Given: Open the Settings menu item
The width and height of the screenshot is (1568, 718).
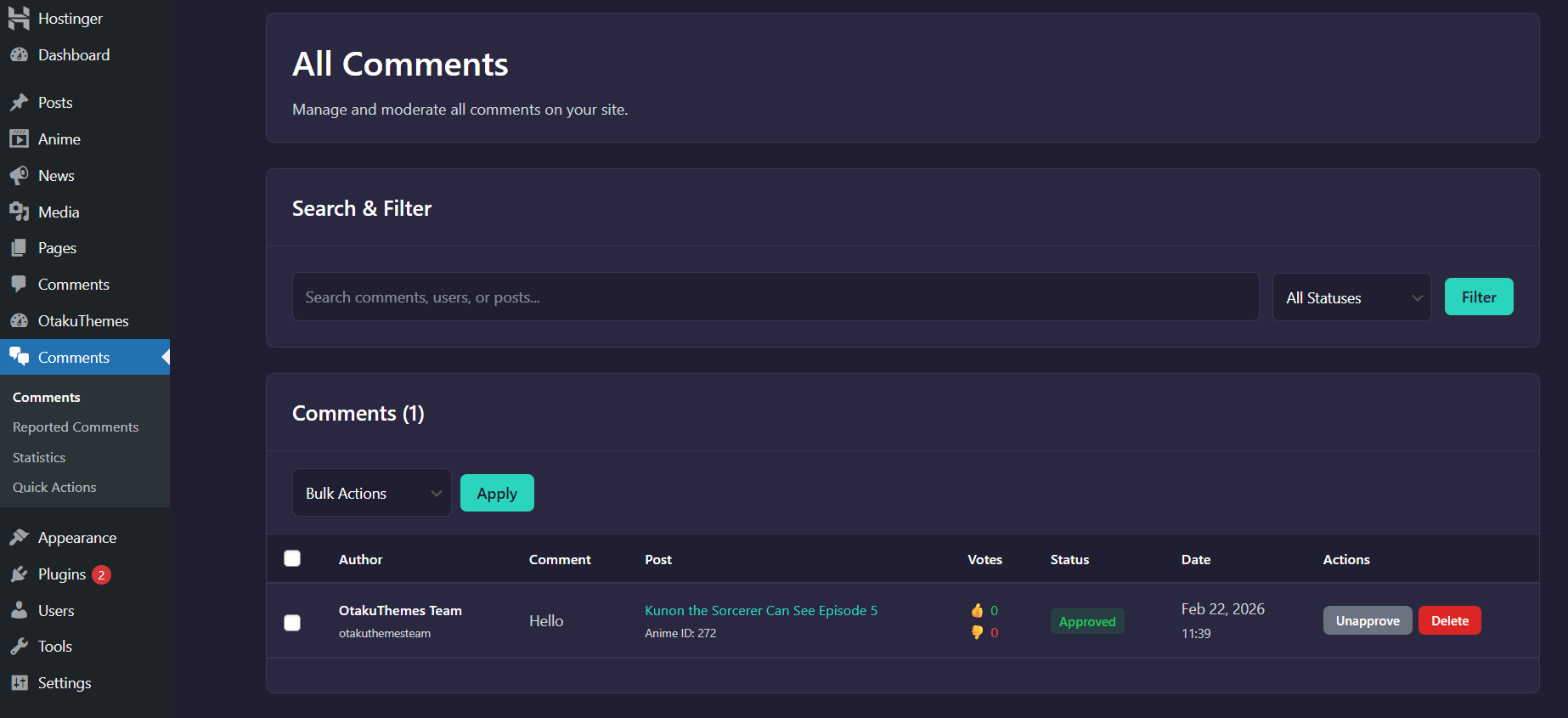Looking at the screenshot, I should pos(65,683).
